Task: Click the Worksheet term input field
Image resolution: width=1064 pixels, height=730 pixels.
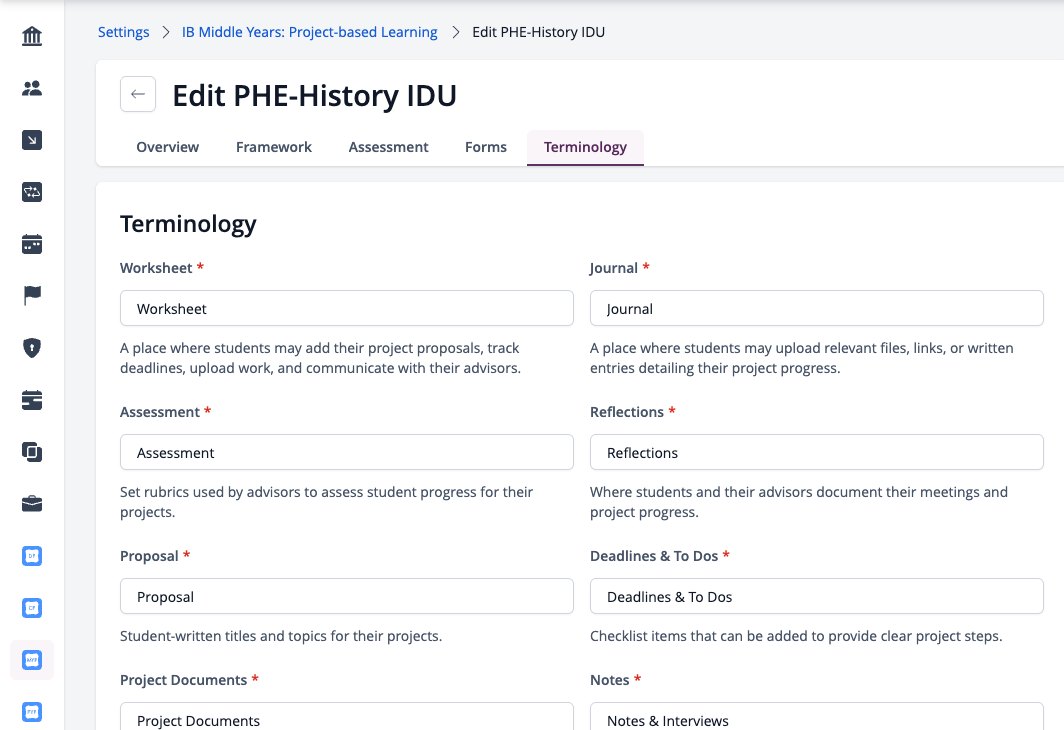Action: [347, 309]
